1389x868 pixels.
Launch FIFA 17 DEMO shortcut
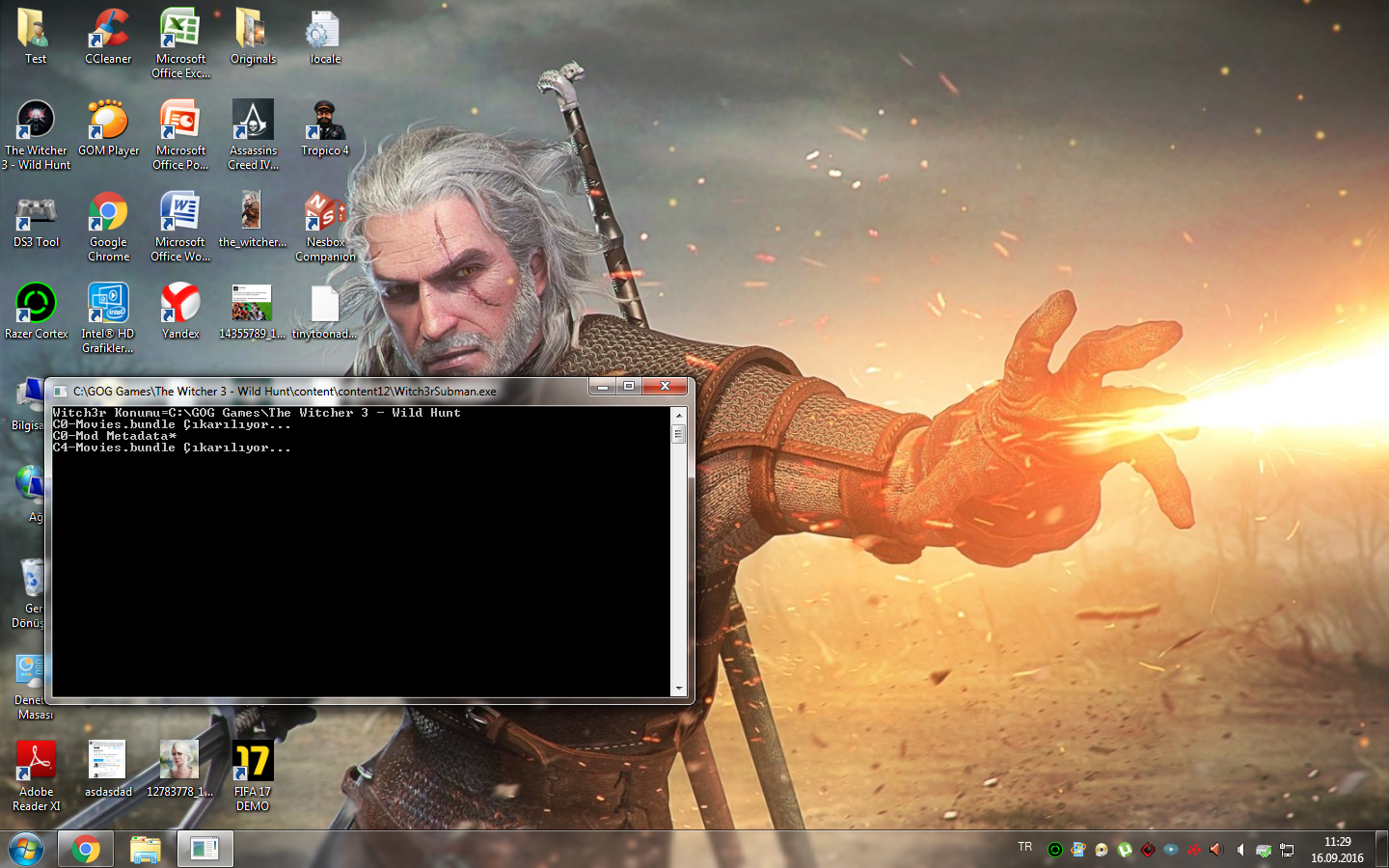pyautogui.click(x=253, y=776)
